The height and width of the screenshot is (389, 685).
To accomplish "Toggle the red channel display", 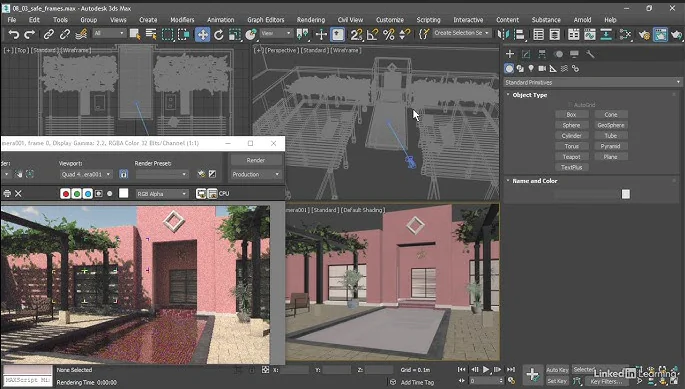I will [x=66, y=194].
